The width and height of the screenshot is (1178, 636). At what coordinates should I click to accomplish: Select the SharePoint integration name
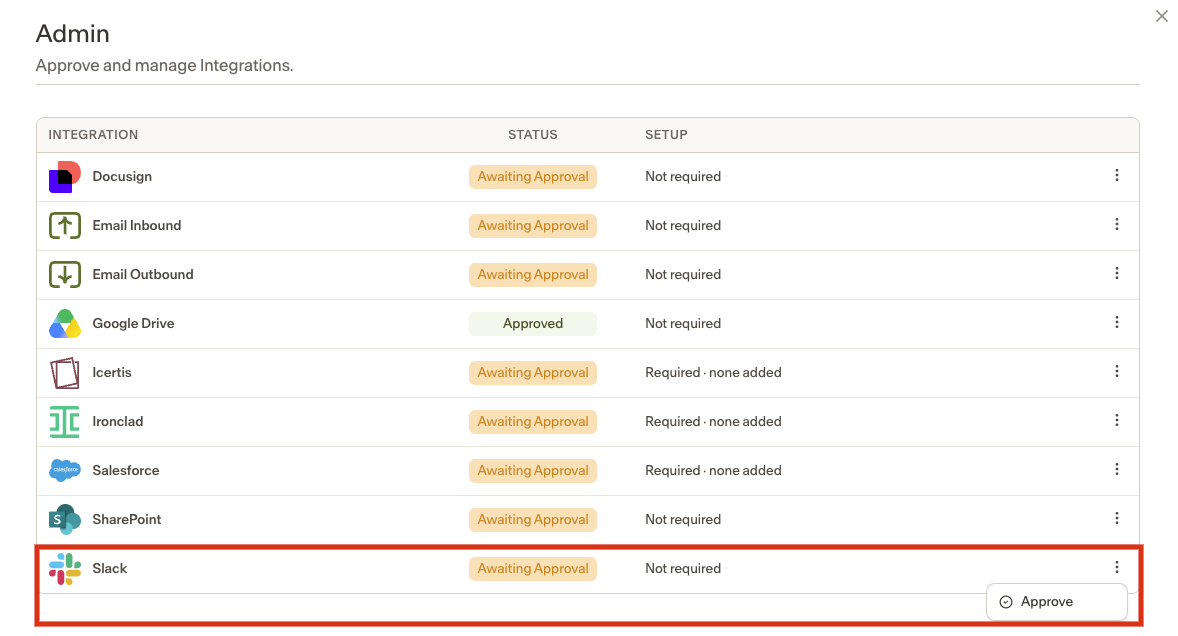pyautogui.click(x=127, y=520)
